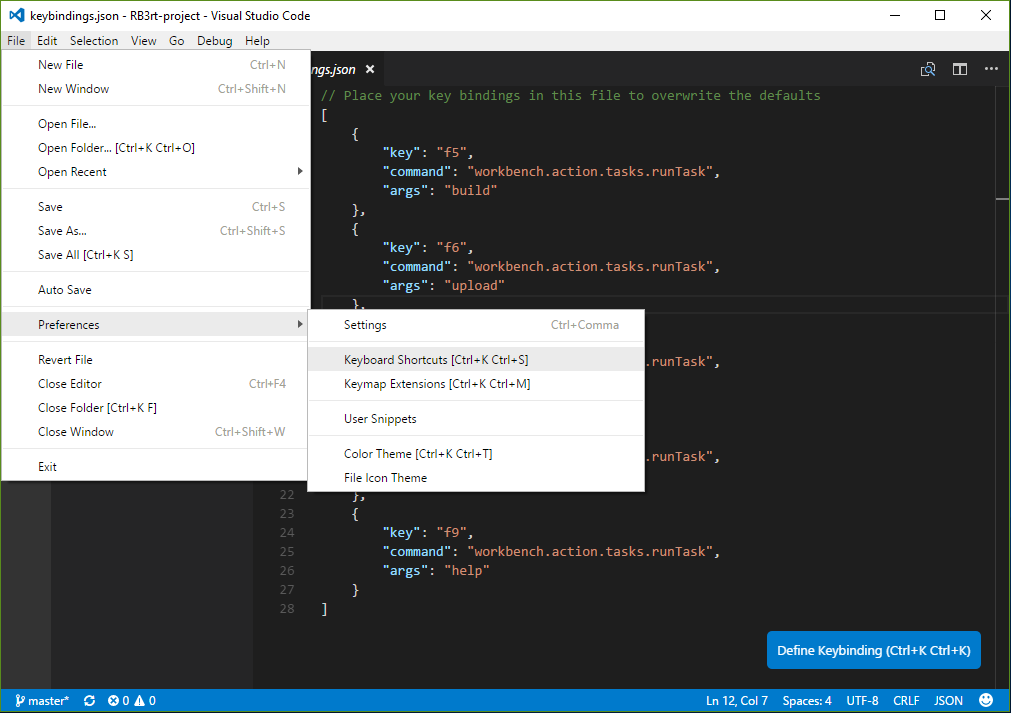1011x713 pixels.
Task: Click Save in File menu
Action: 155,206
